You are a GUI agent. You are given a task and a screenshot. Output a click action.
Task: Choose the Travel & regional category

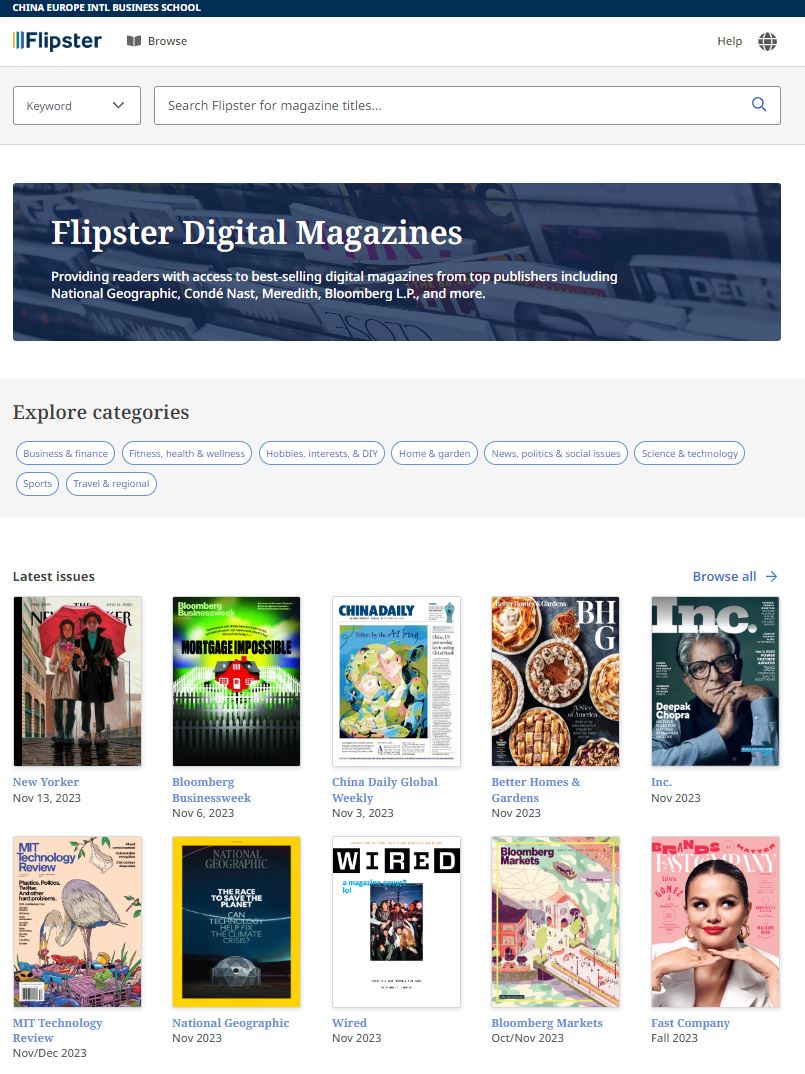coord(111,484)
